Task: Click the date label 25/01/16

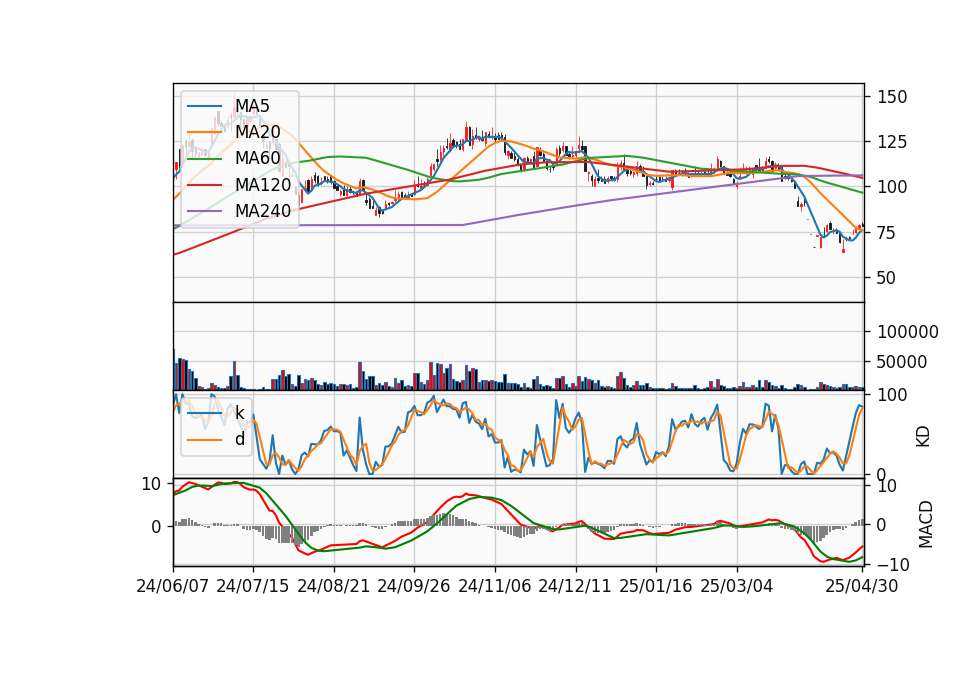Action: [656, 586]
